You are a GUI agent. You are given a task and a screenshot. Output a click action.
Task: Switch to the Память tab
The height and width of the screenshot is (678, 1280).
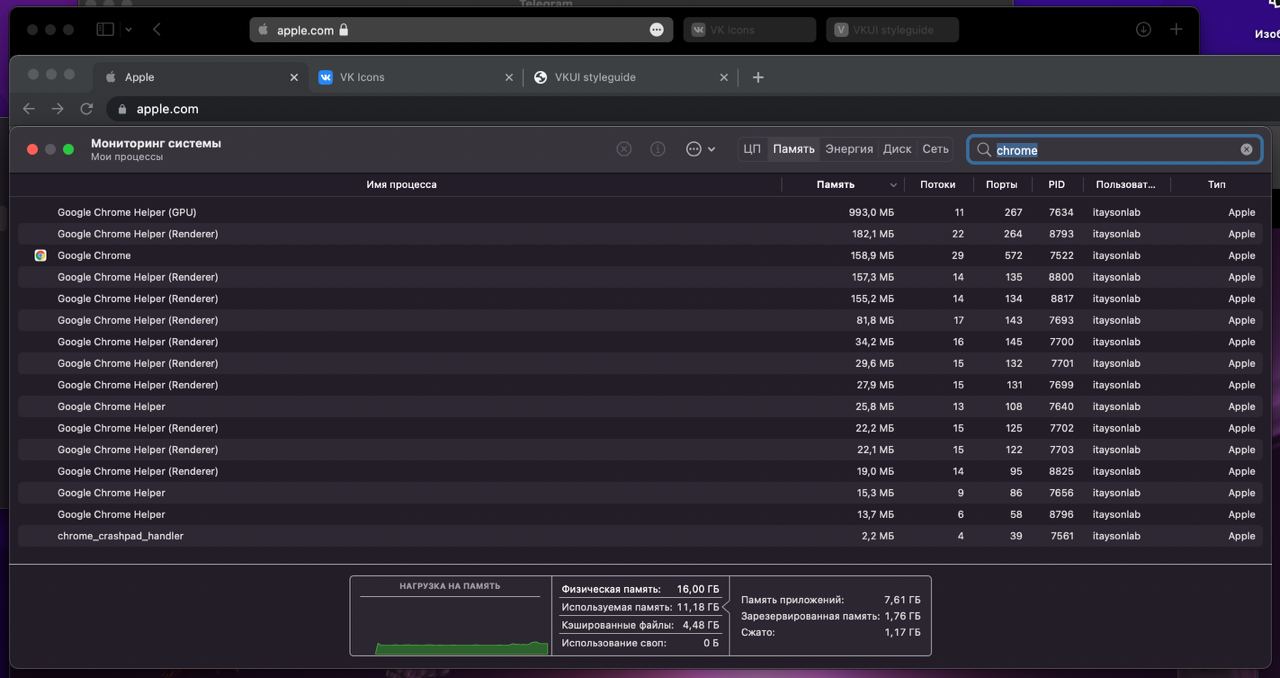(793, 149)
